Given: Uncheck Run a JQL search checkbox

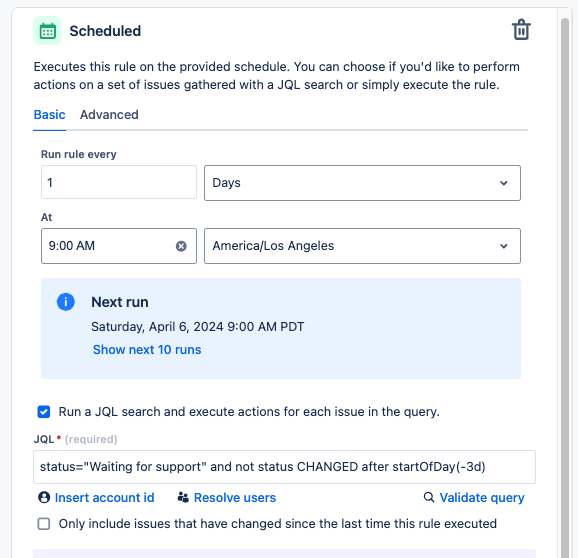Looking at the screenshot, I should coord(44,412).
